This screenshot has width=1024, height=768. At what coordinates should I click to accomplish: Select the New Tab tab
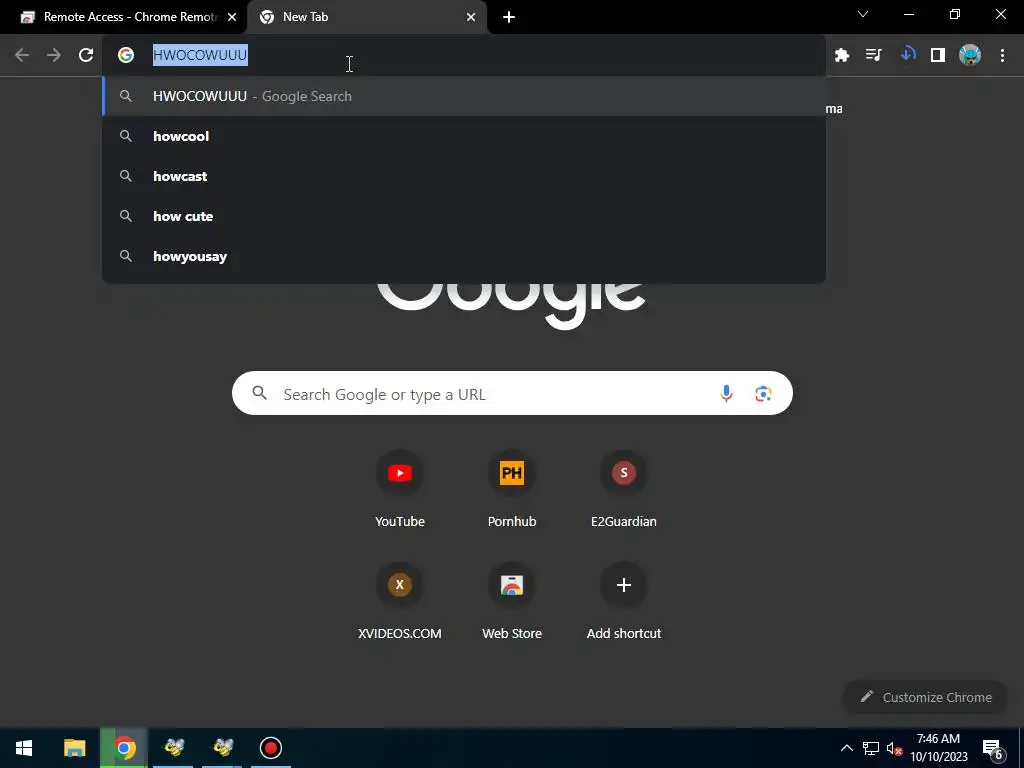pos(367,17)
